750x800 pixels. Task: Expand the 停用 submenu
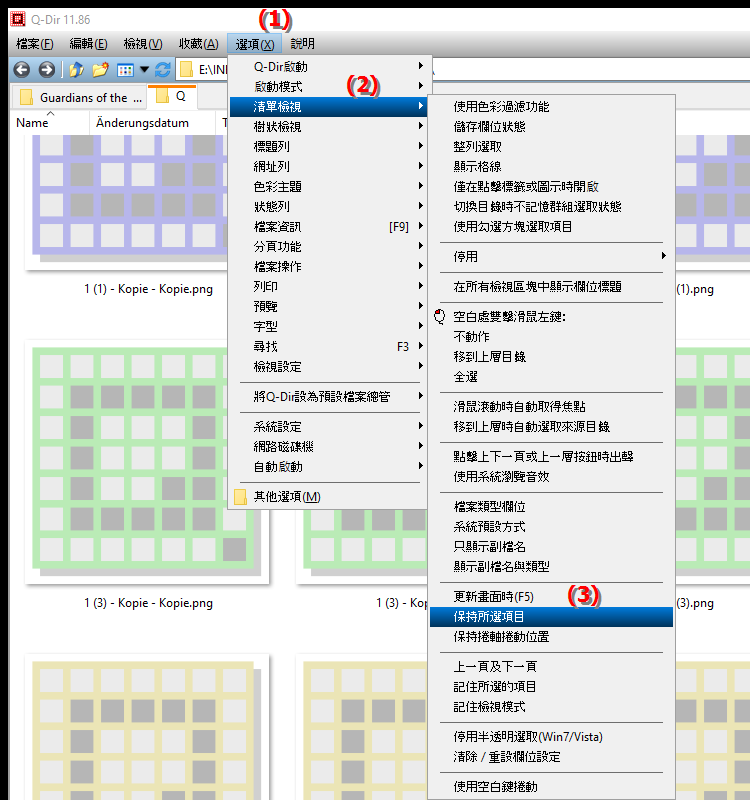[551, 257]
